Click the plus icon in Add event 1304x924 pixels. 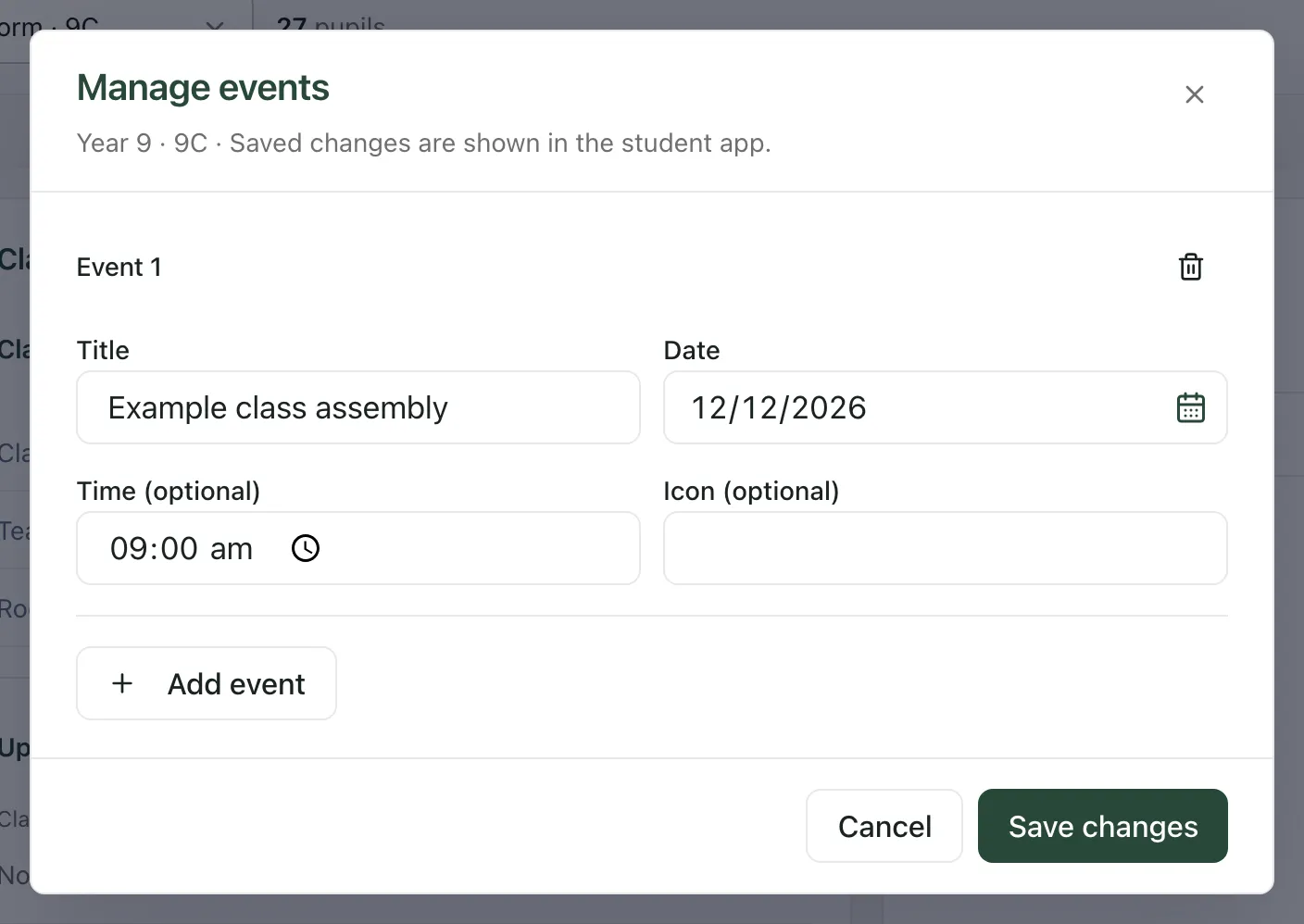pyautogui.click(x=122, y=683)
